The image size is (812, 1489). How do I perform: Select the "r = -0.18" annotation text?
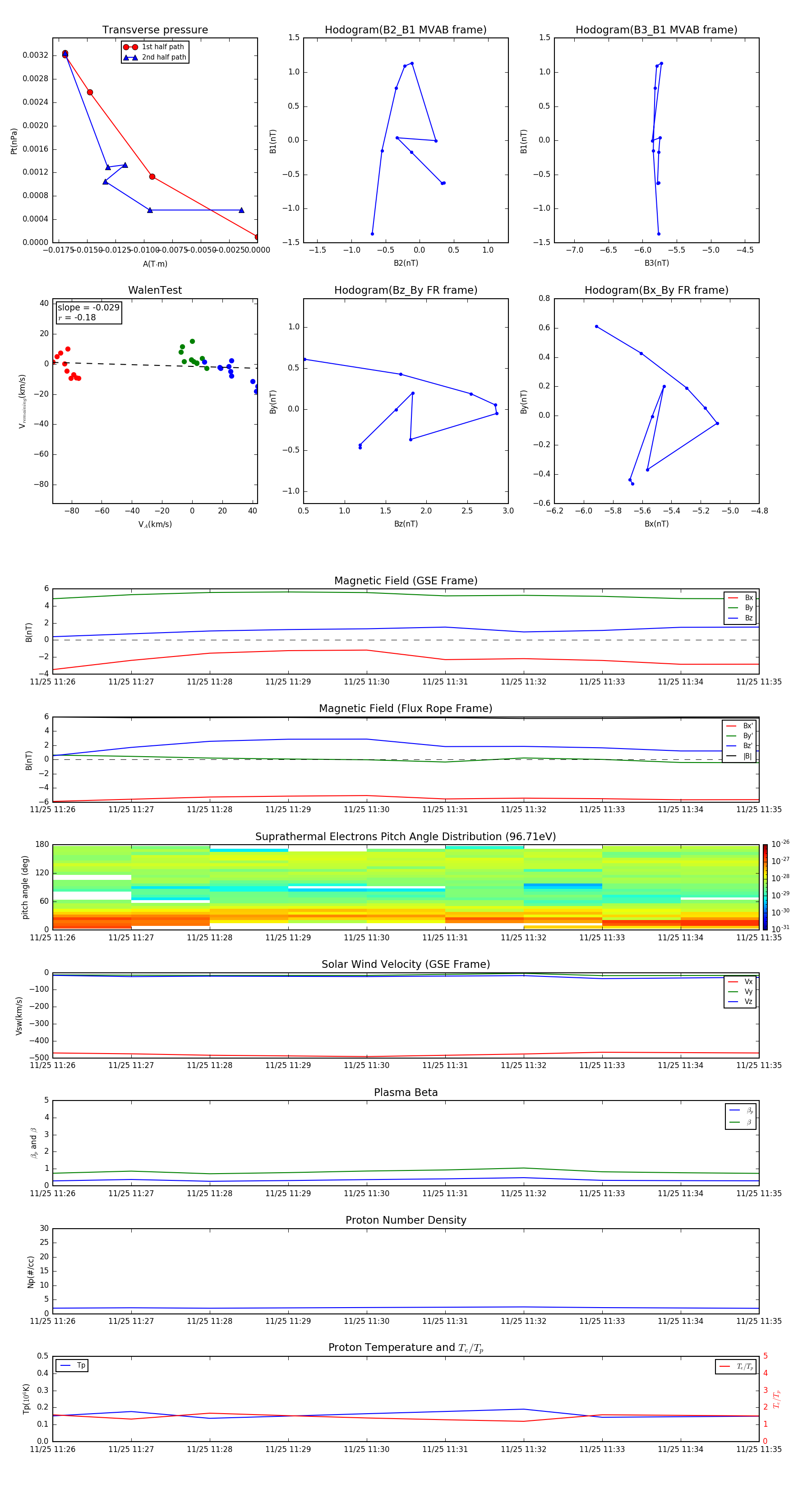[77, 317]
